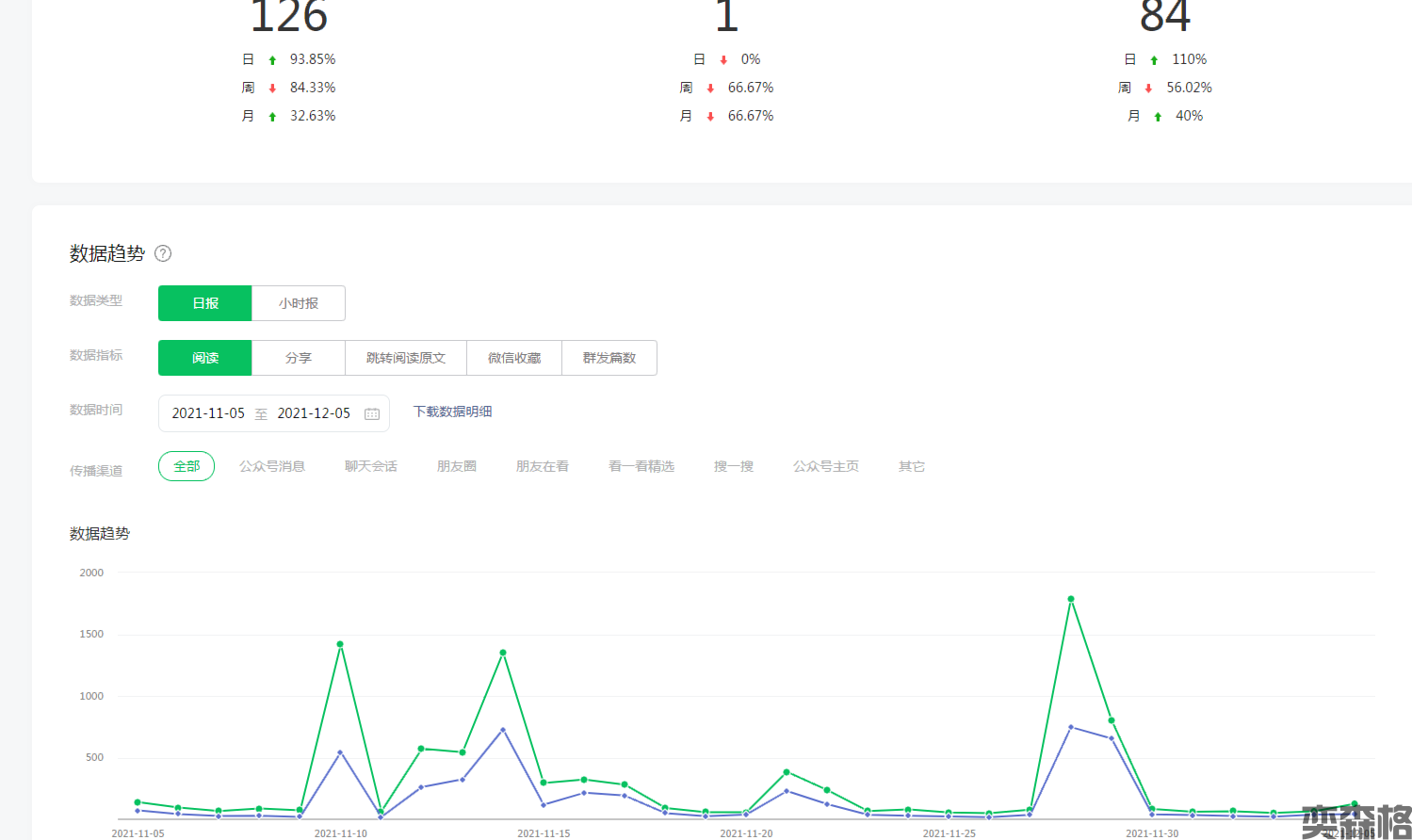Select the 全部 channel filter

point(187,466)
